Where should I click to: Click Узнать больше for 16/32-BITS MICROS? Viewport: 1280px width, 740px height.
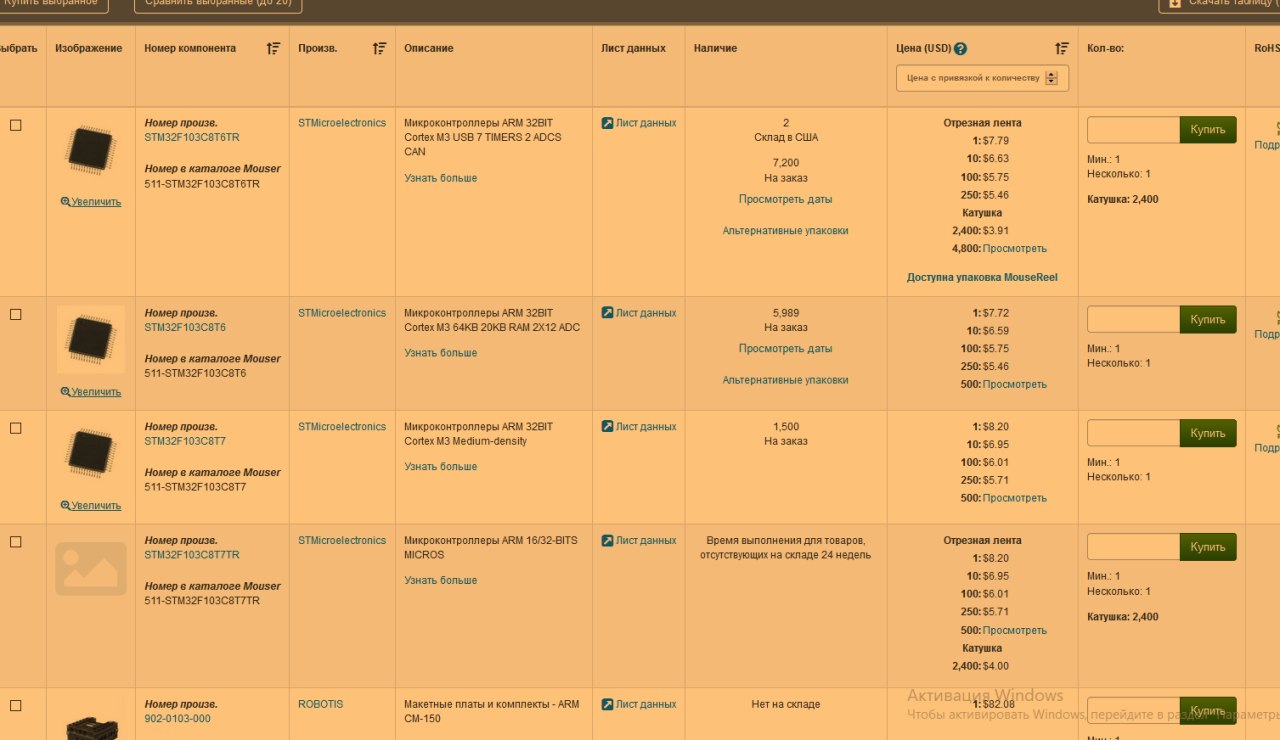(x=441, y=581)
